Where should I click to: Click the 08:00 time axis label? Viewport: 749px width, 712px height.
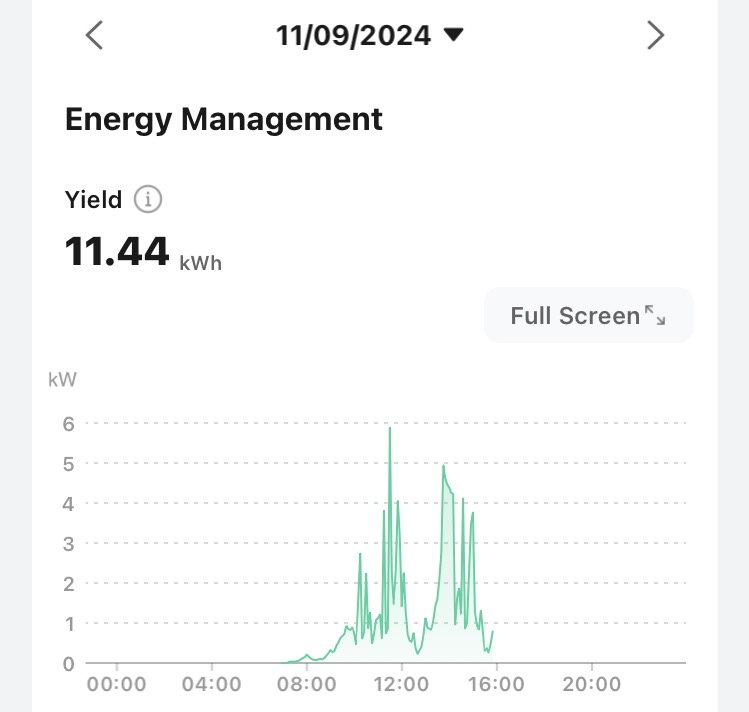pyautogui.click(x=307, y=685)
